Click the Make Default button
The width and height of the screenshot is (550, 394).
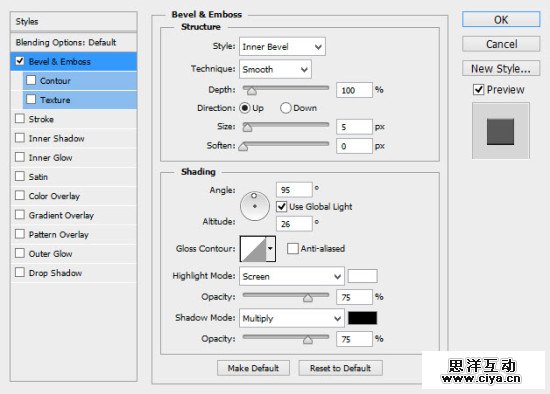(x=253, y=368)
